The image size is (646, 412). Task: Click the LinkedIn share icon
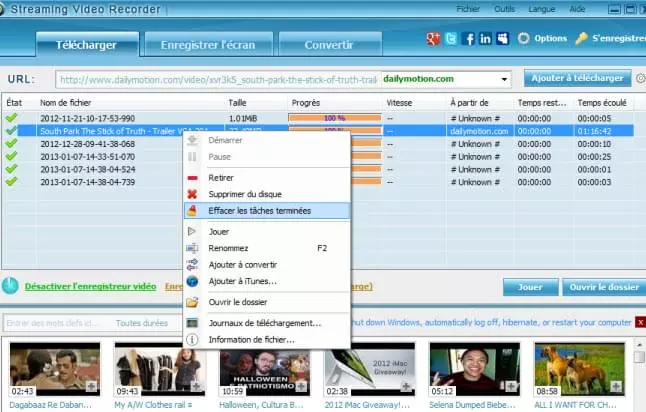(x=485, y=39)
